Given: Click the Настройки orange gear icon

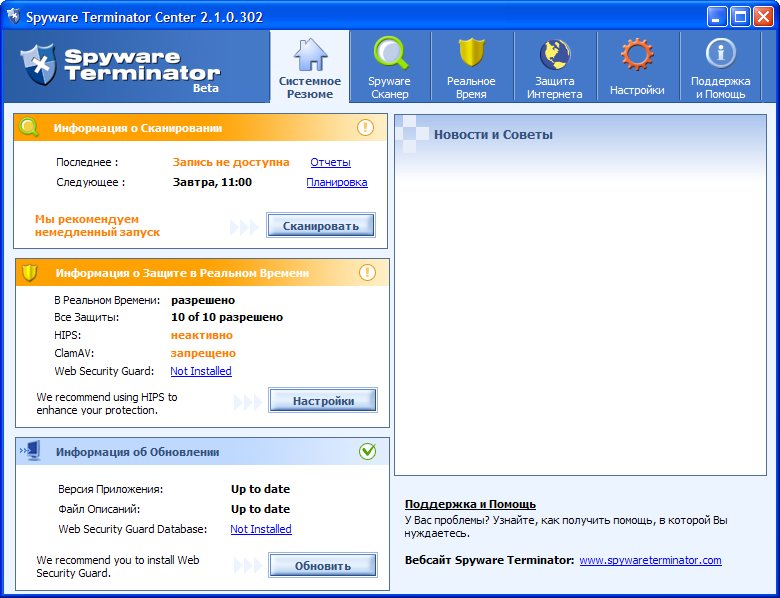Looking at the screenshot, I should 637,54.
